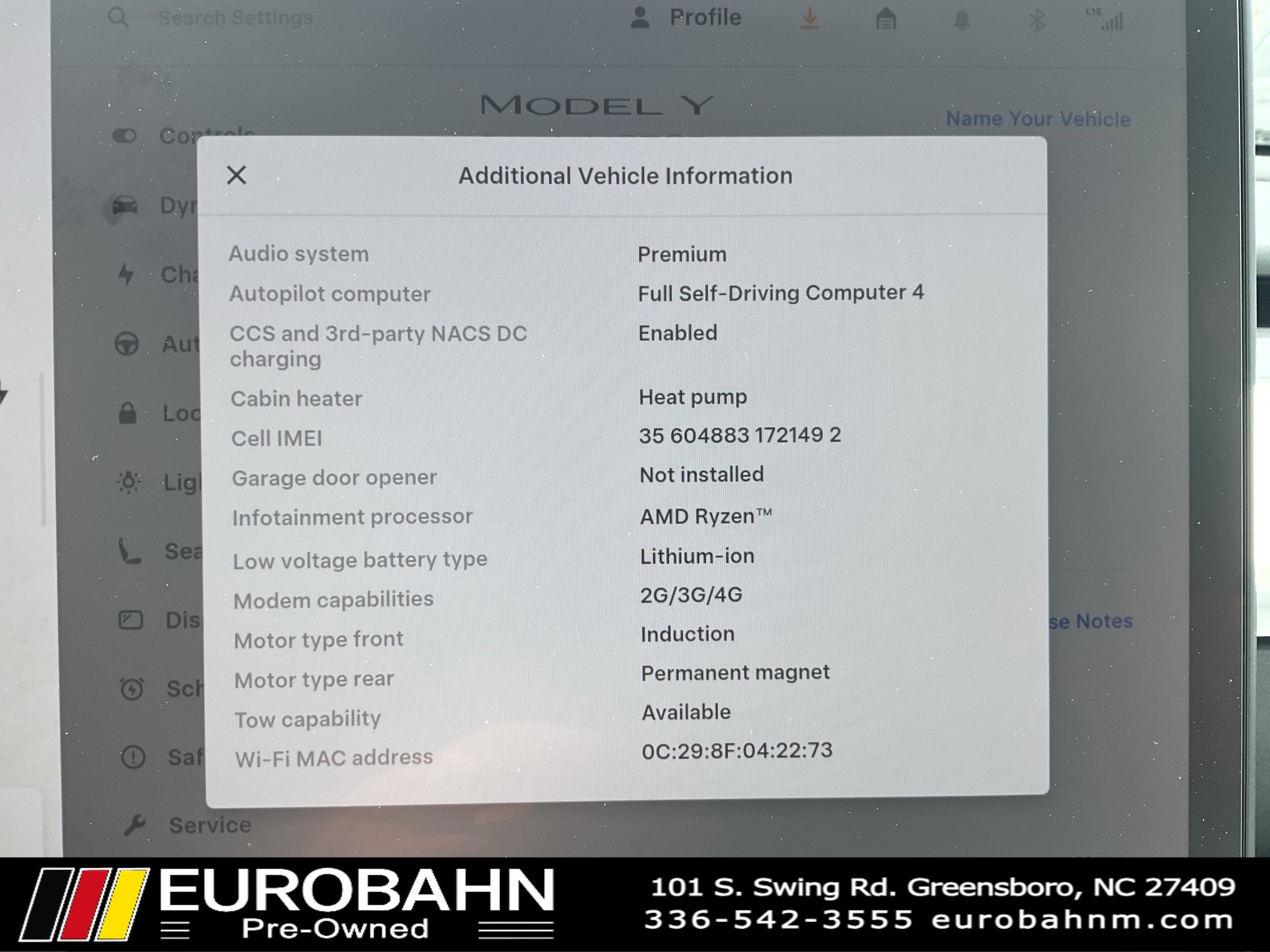Select Autopilot steering wheel icon

[x=126, y=344]
